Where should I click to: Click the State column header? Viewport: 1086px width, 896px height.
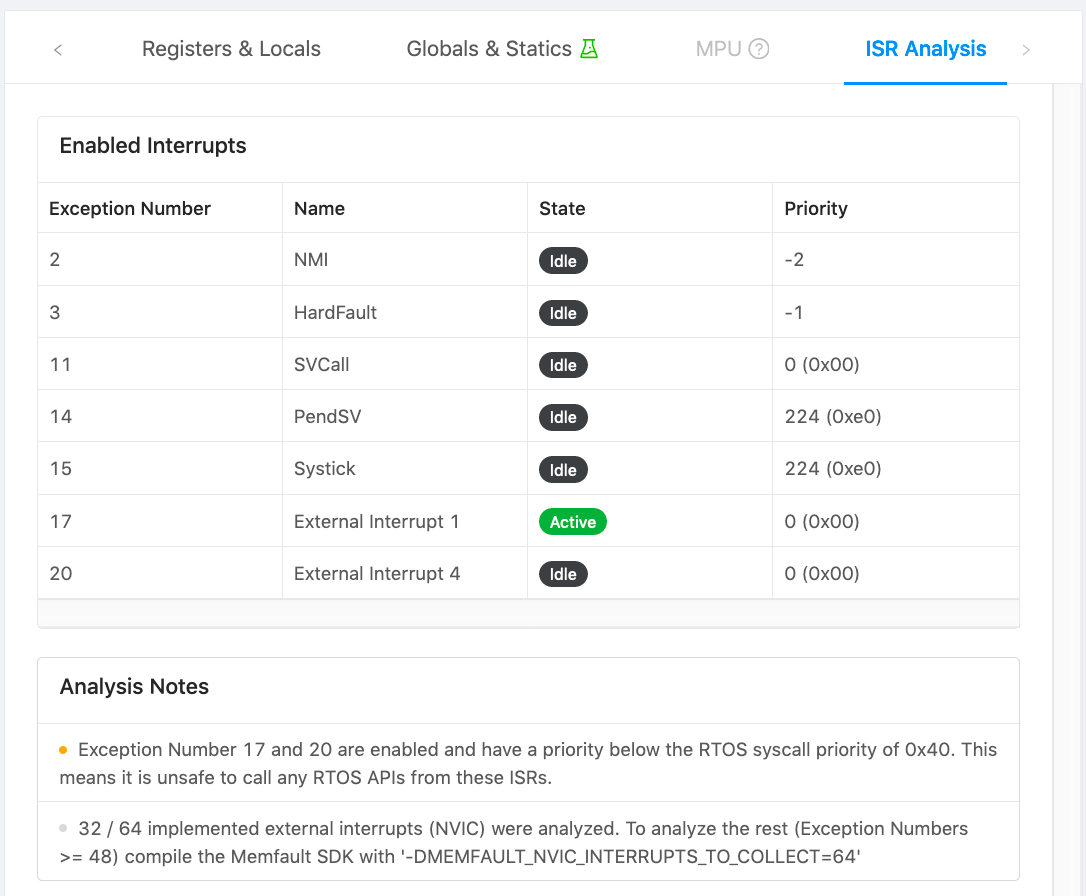pos(562,208)
